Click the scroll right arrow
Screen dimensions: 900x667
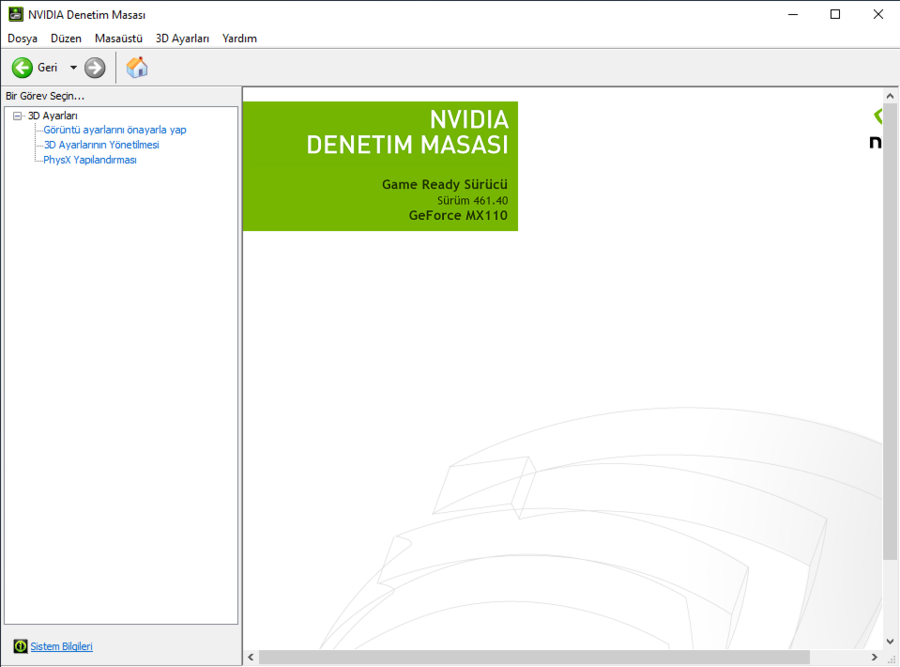point(874,657)
